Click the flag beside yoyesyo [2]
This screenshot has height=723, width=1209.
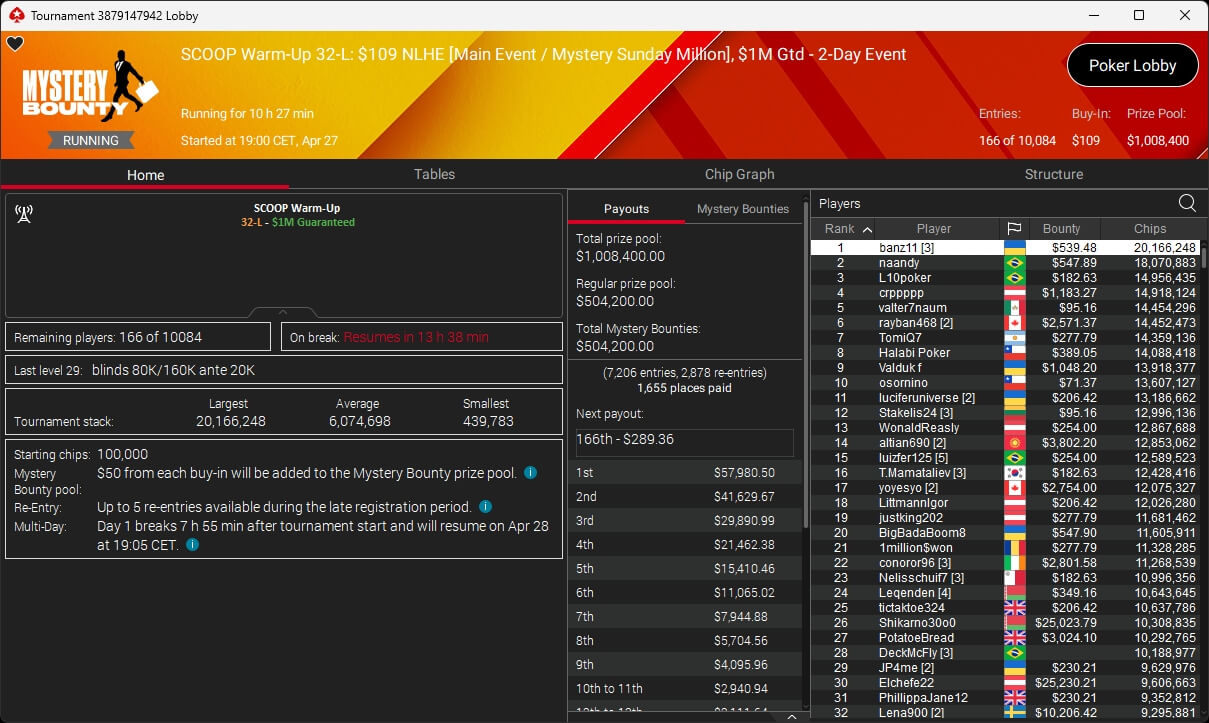pyautogui.click(x=1014, y=488)
